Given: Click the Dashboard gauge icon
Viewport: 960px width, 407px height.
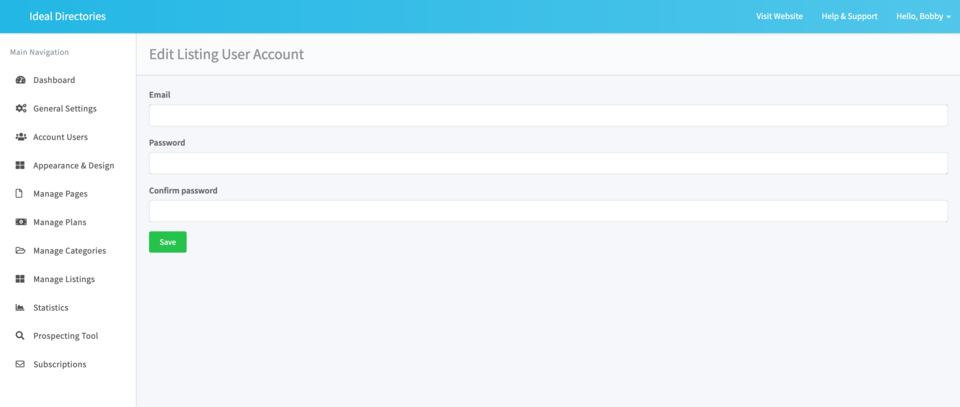Looking at the screenshot, I should click(20, 80).
